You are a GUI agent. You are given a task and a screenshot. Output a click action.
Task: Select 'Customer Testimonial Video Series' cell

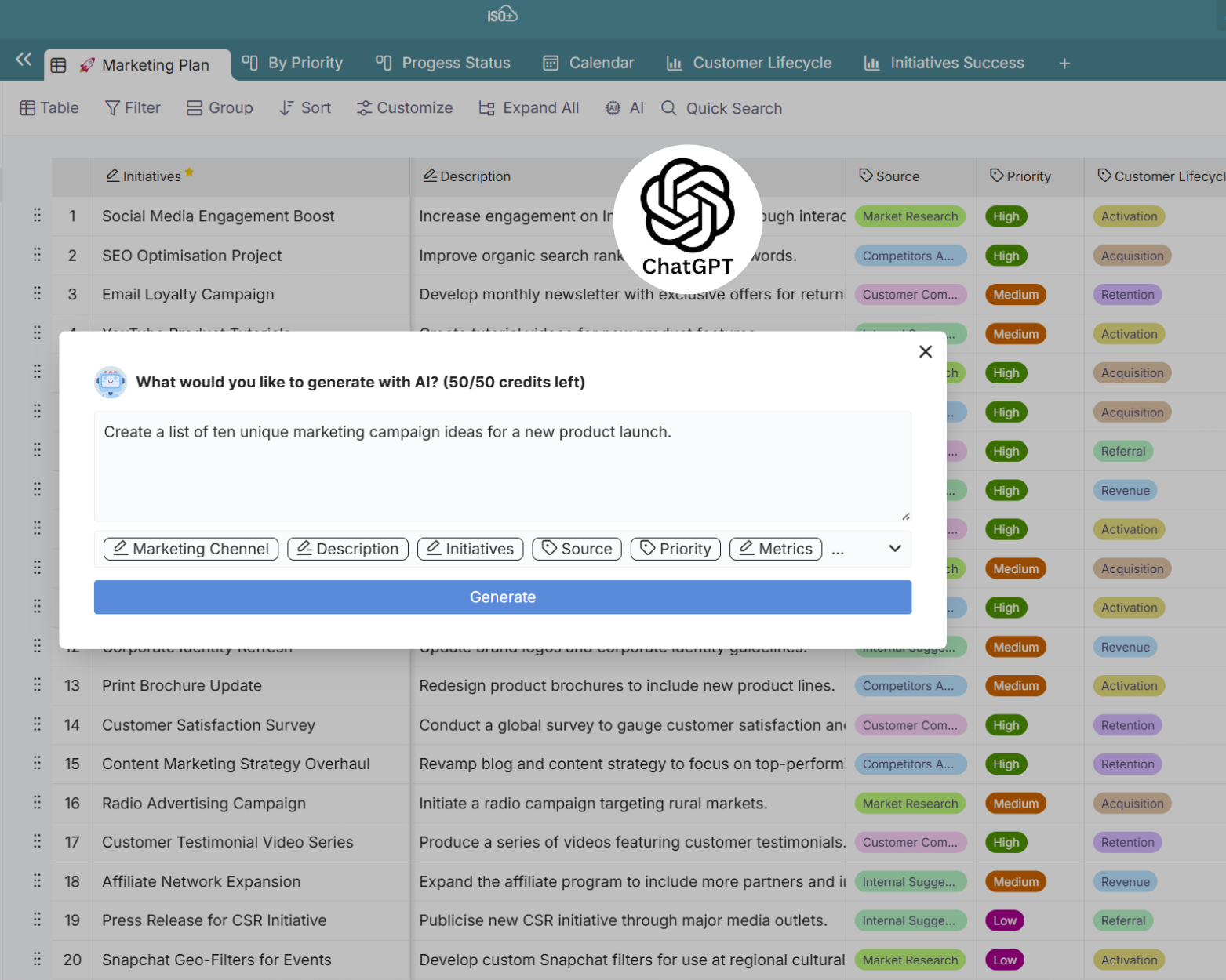(x=251, y=842)
